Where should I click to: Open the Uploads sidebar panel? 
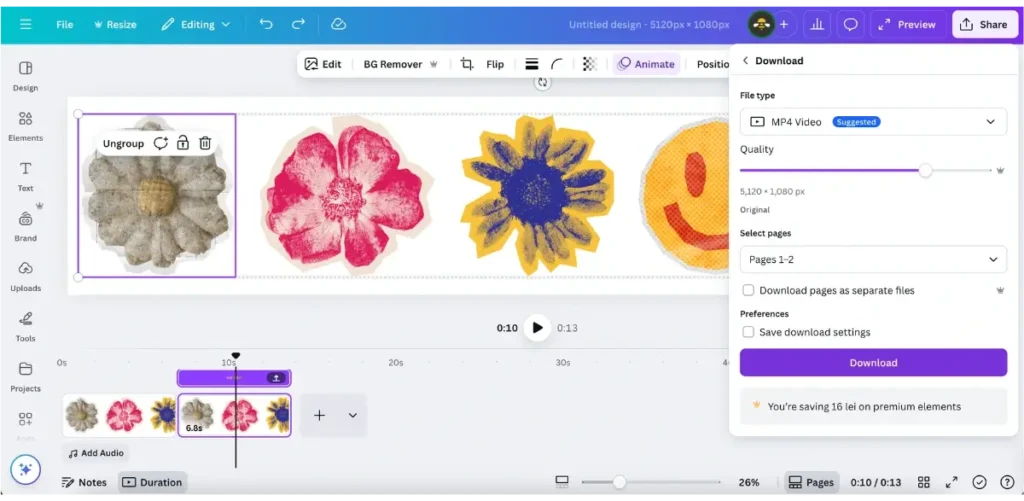tap(25, 276)
